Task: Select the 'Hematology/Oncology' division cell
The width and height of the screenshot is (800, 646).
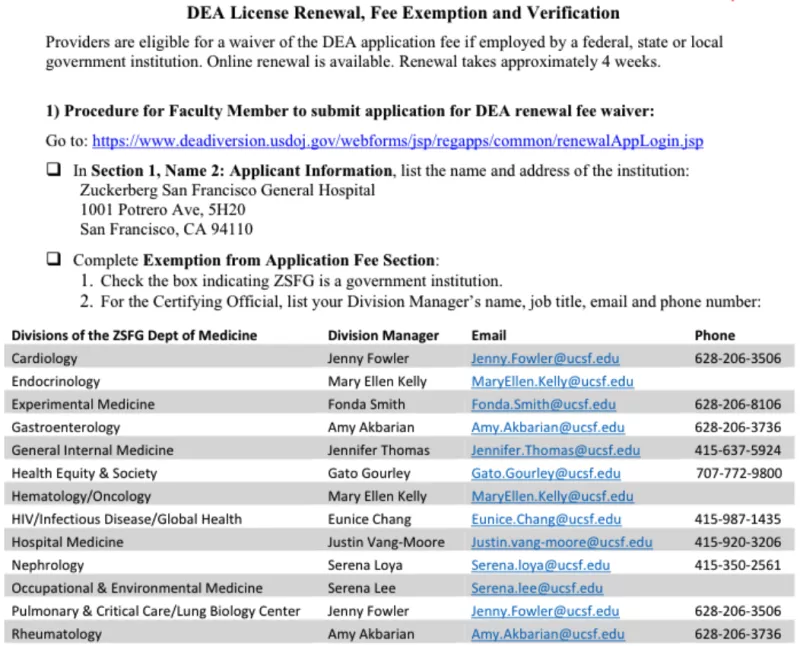Action: coord(81,496)
